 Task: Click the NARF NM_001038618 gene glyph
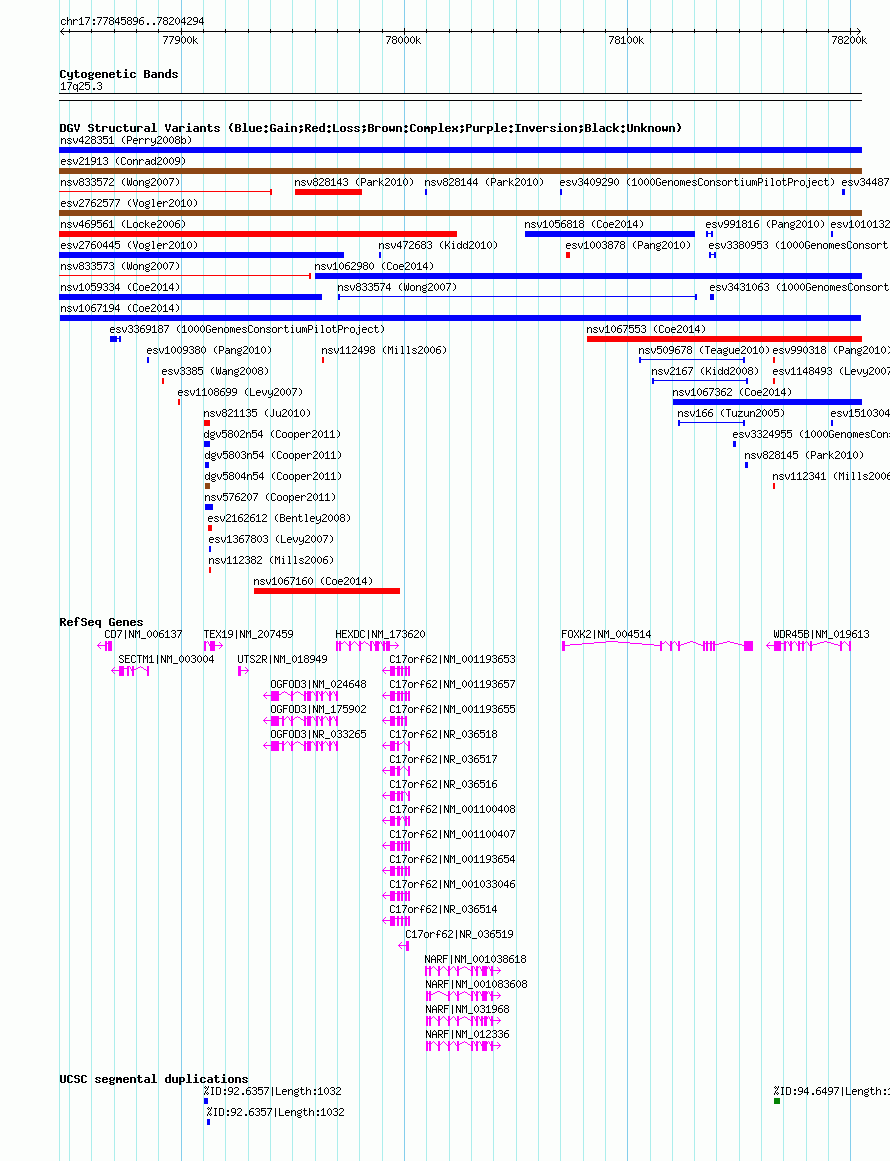coord(463,971)
